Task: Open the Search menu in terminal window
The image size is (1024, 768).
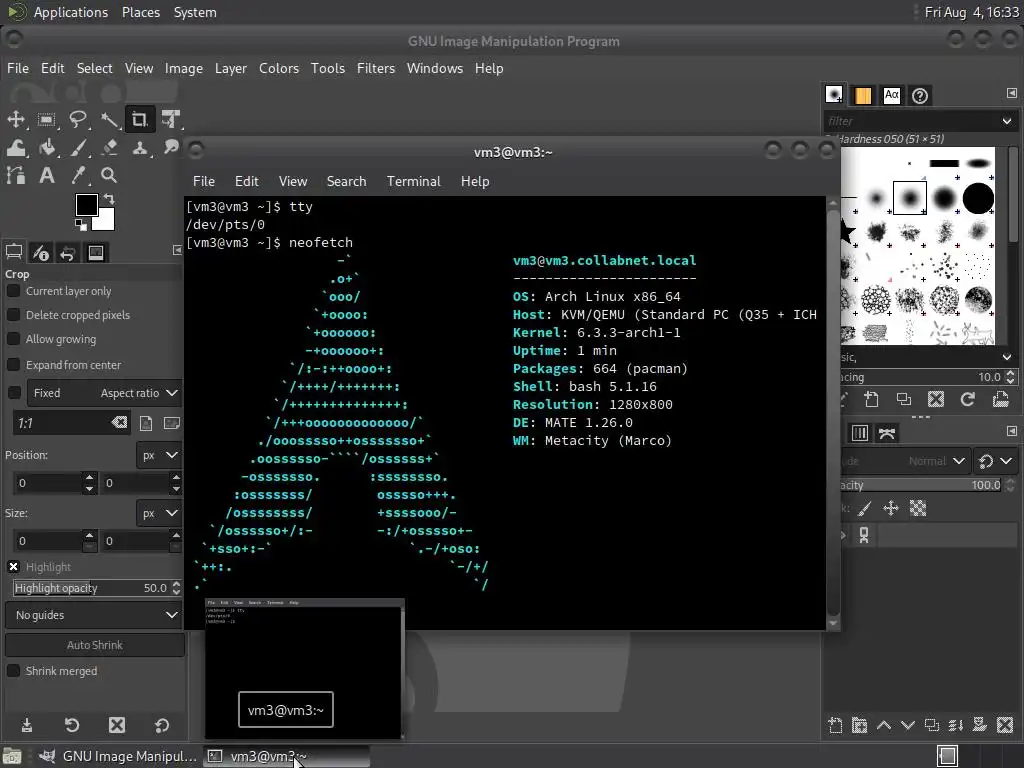Action: click(346, 181)
